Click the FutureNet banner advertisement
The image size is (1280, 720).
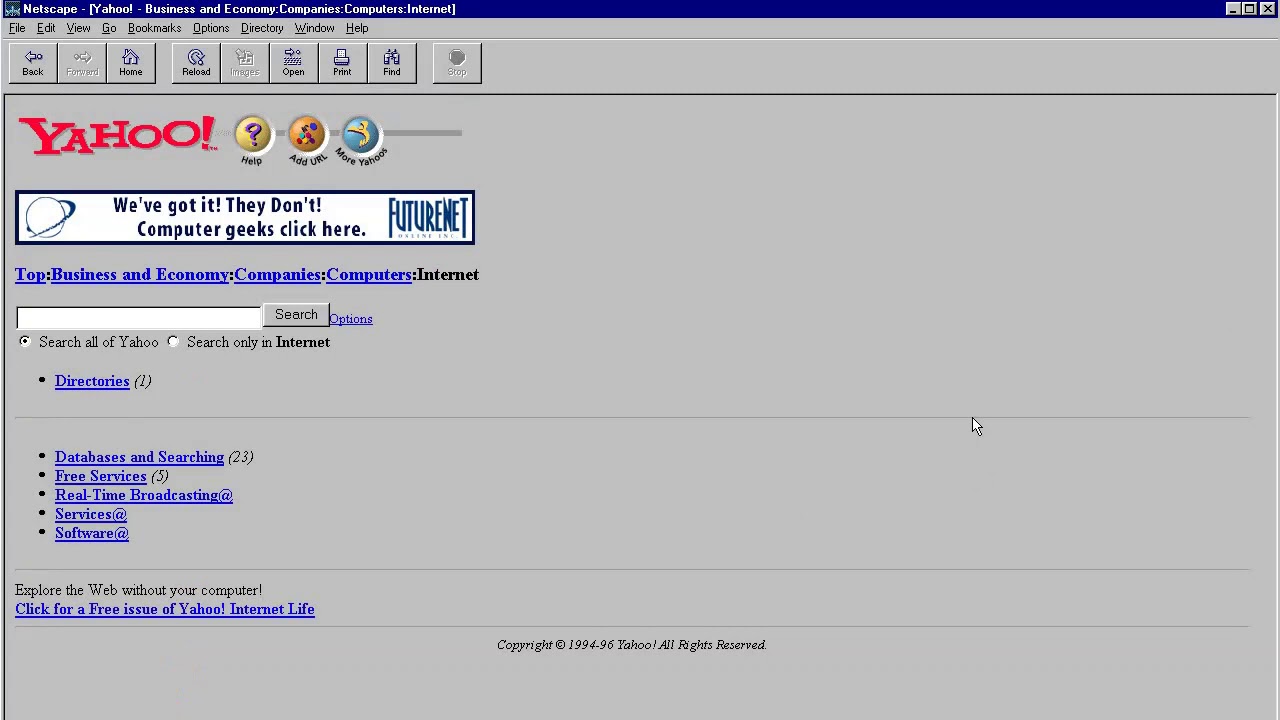click(245, 218)
